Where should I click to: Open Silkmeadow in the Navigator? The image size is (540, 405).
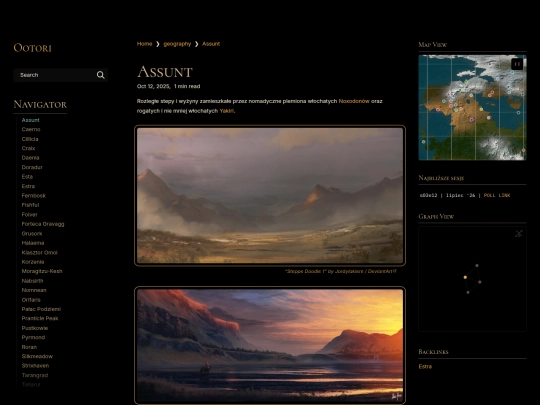point(37,356)
